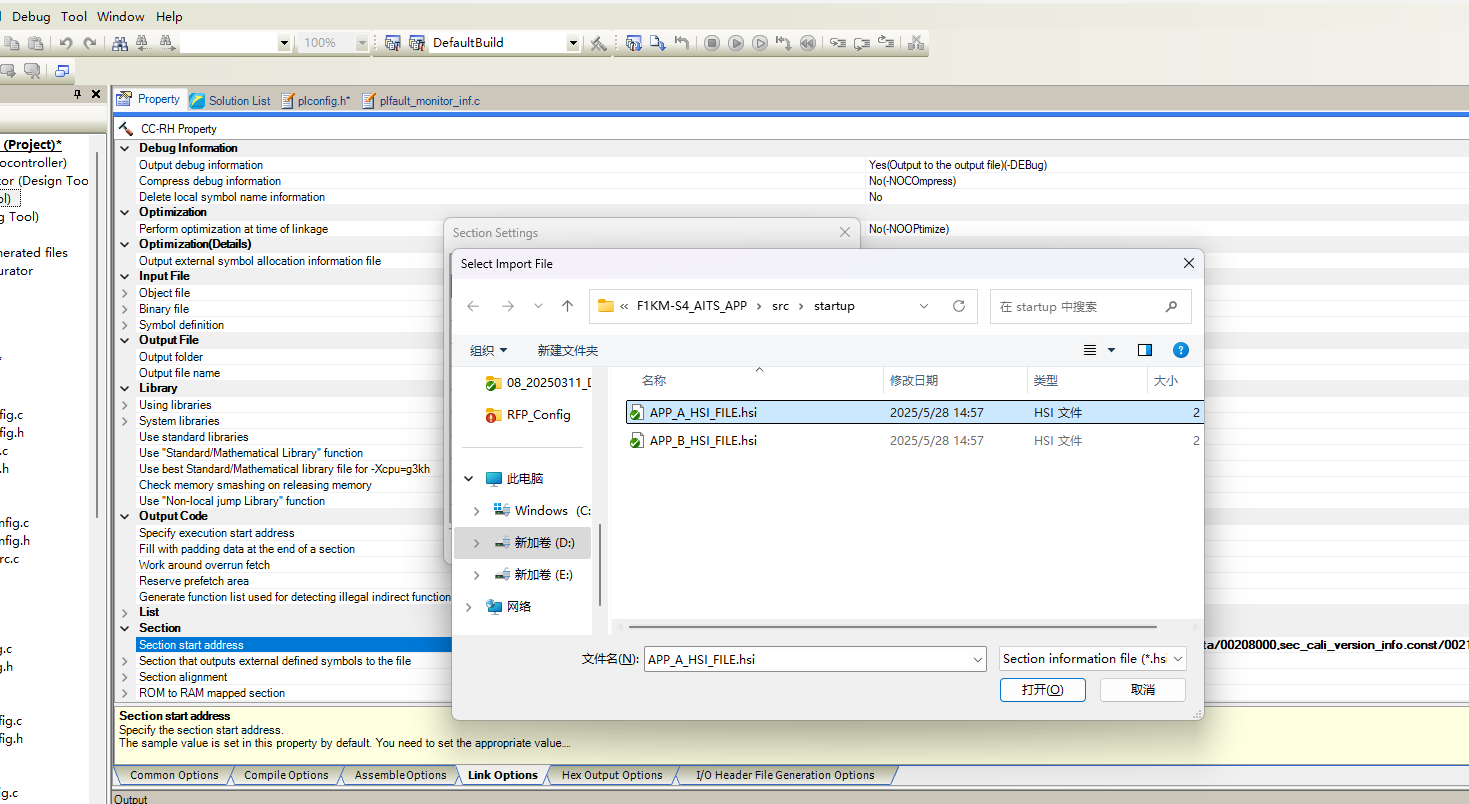
Task: Expand the Windows (C:) drive node
Action: [477, 511]
